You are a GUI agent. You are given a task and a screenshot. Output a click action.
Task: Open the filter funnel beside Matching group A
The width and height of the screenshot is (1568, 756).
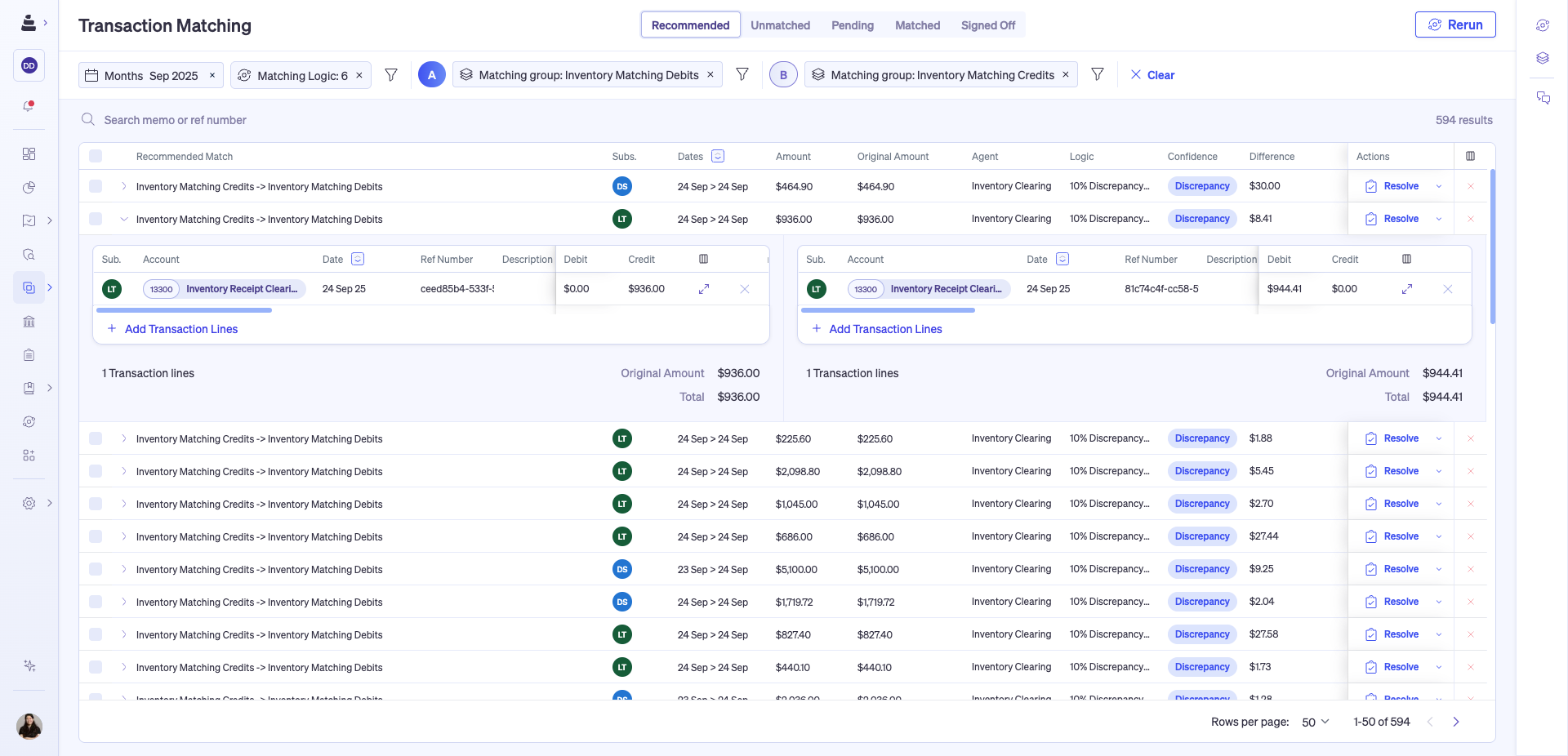pos(742,74)
